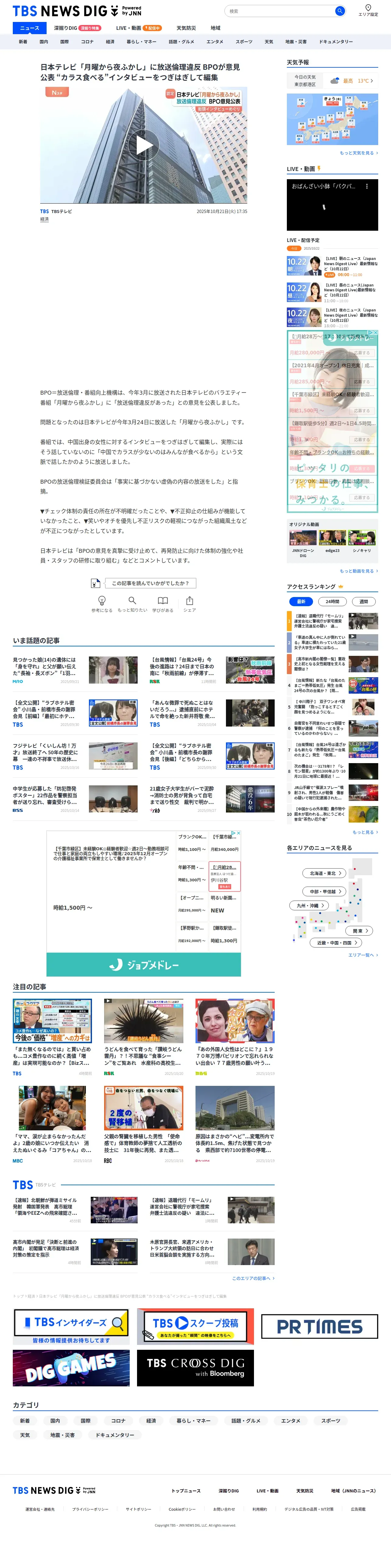Viewport: 391px width, 1568px height.
Task: Open the LIVE video three-dot menu
Action: pos(367,186)
